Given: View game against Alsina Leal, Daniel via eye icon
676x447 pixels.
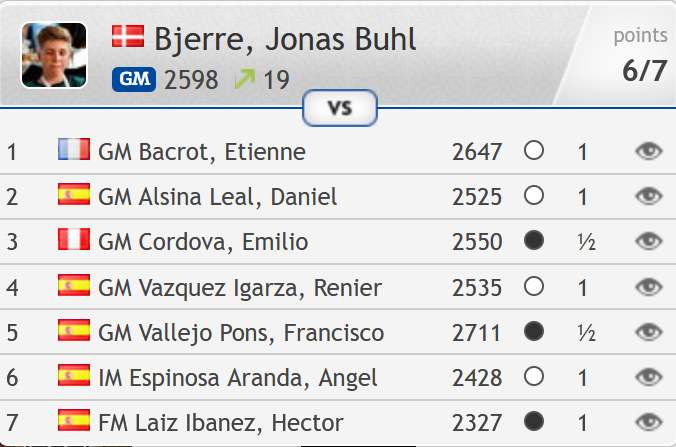Looking at the screenshot, I should pos(649,196).
